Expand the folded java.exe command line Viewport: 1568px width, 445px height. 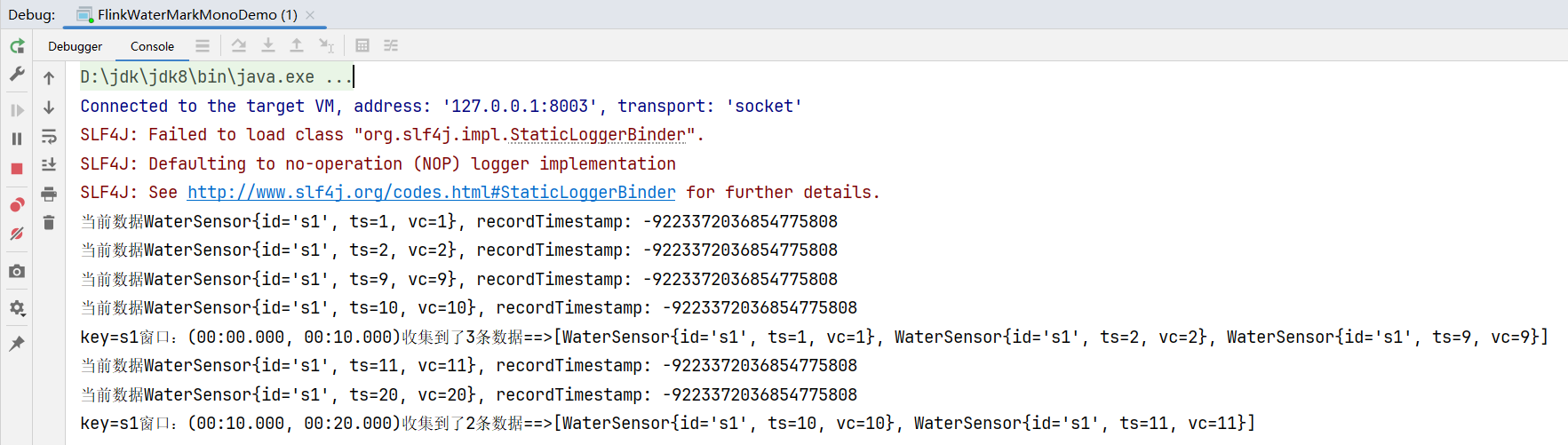click(338, 77)
